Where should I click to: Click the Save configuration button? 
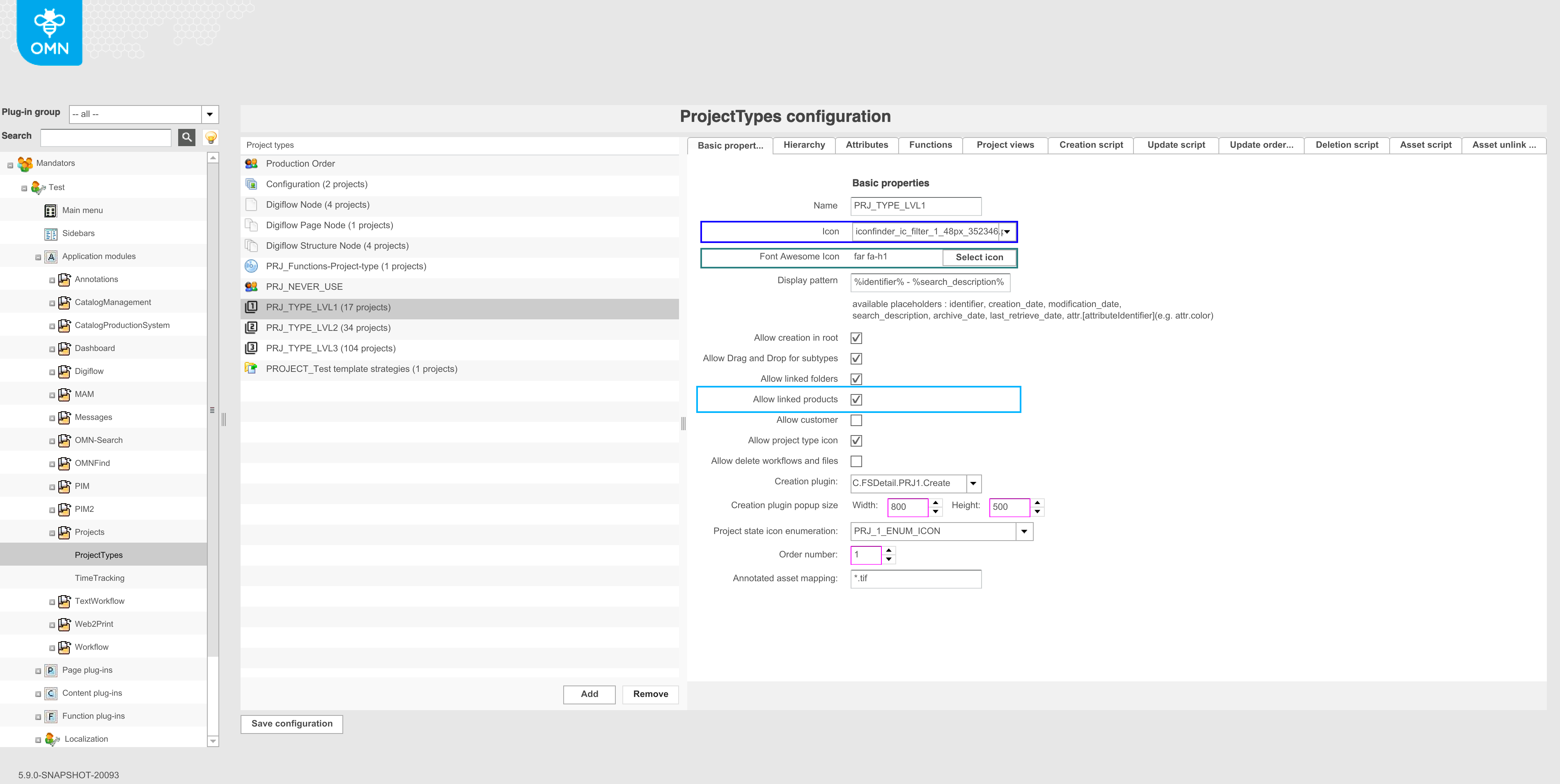(x=291, y=724)
